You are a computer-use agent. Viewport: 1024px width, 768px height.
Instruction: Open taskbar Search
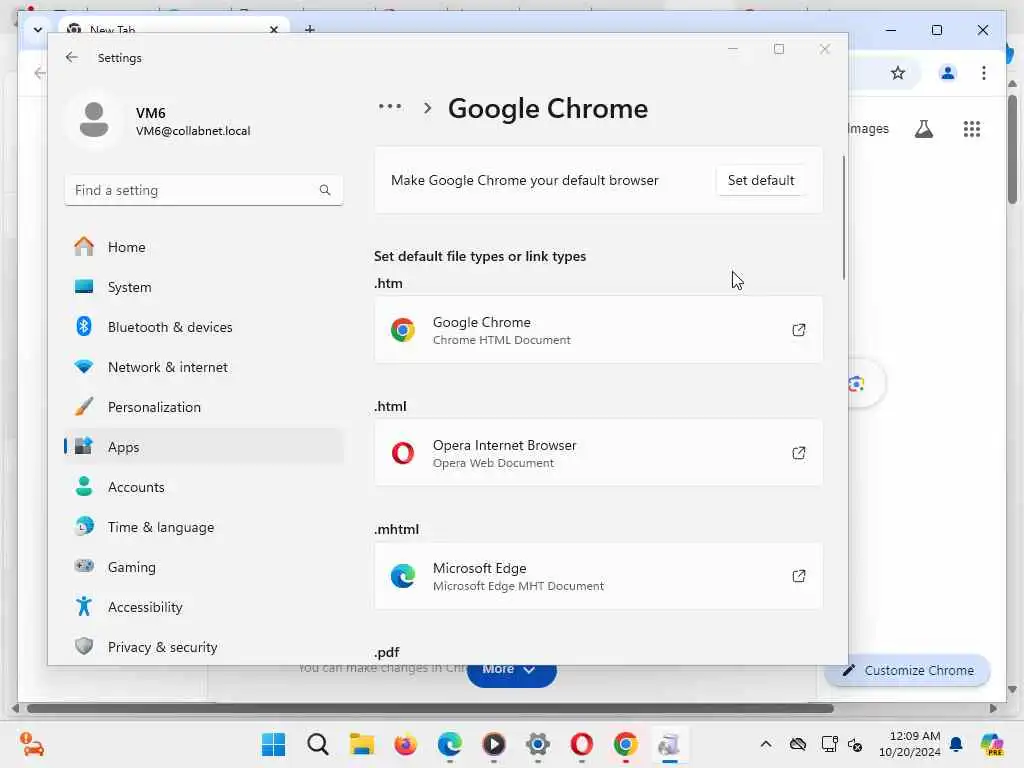point(317,744)
